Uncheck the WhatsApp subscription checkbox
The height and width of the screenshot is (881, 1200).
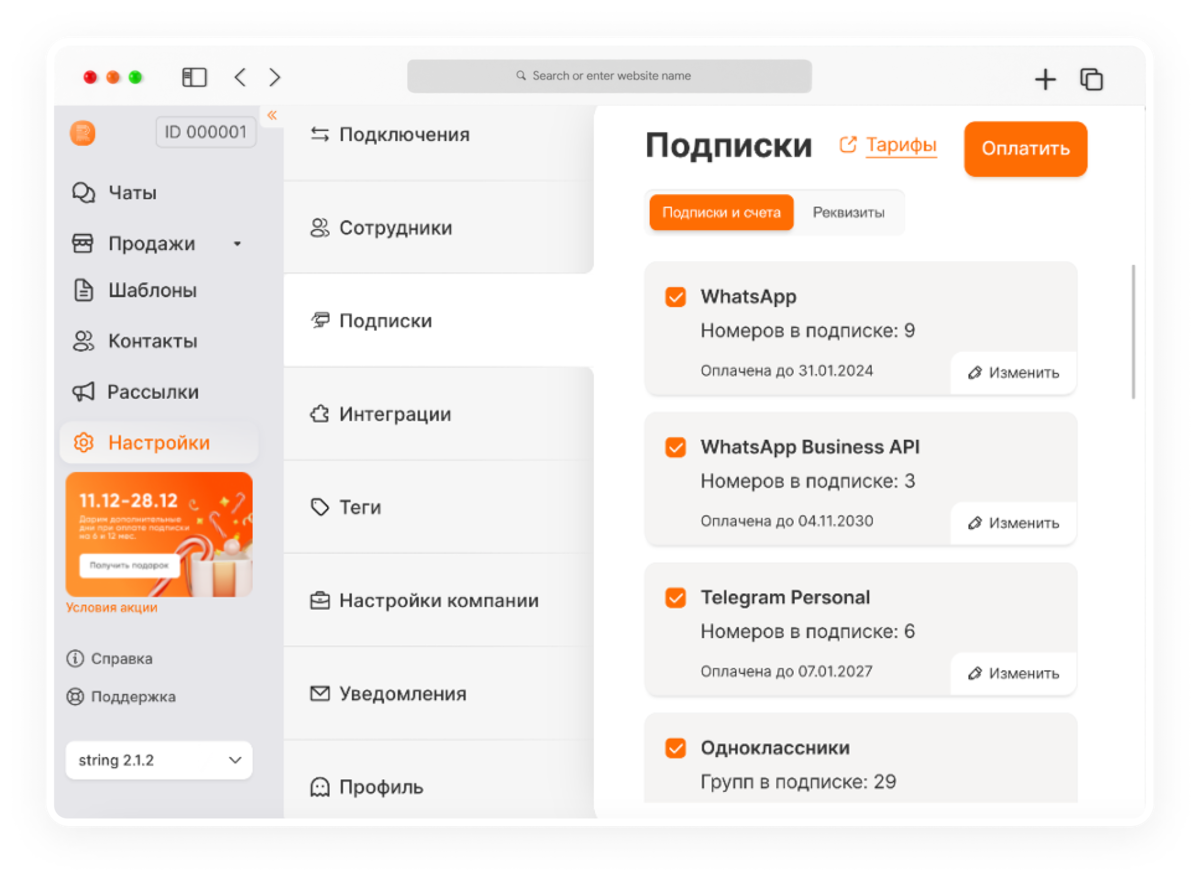[675, 297]
